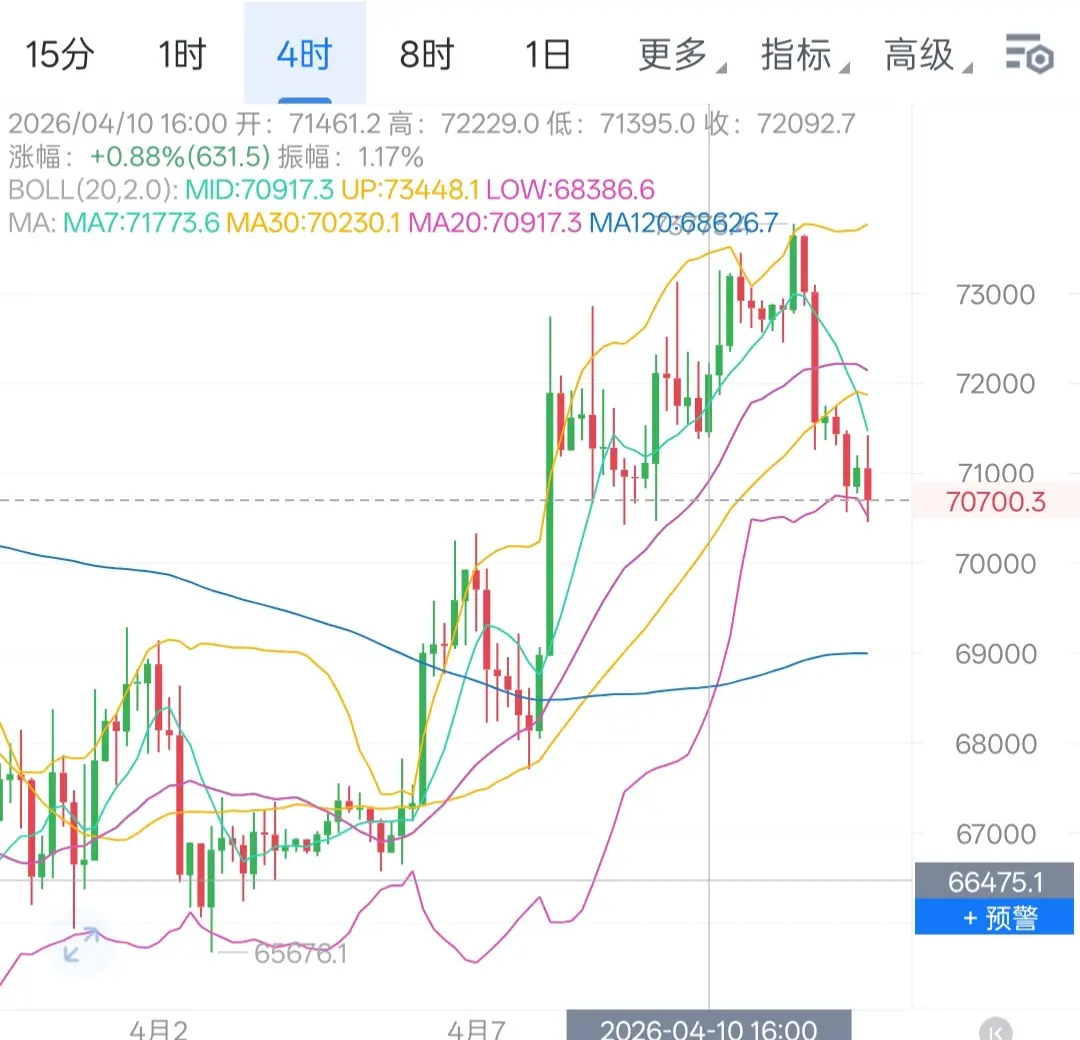The height and width of the screenshot is (1040, 1080).
Task: Switch to the 1日 timeframe
Action: coord(548,54)
